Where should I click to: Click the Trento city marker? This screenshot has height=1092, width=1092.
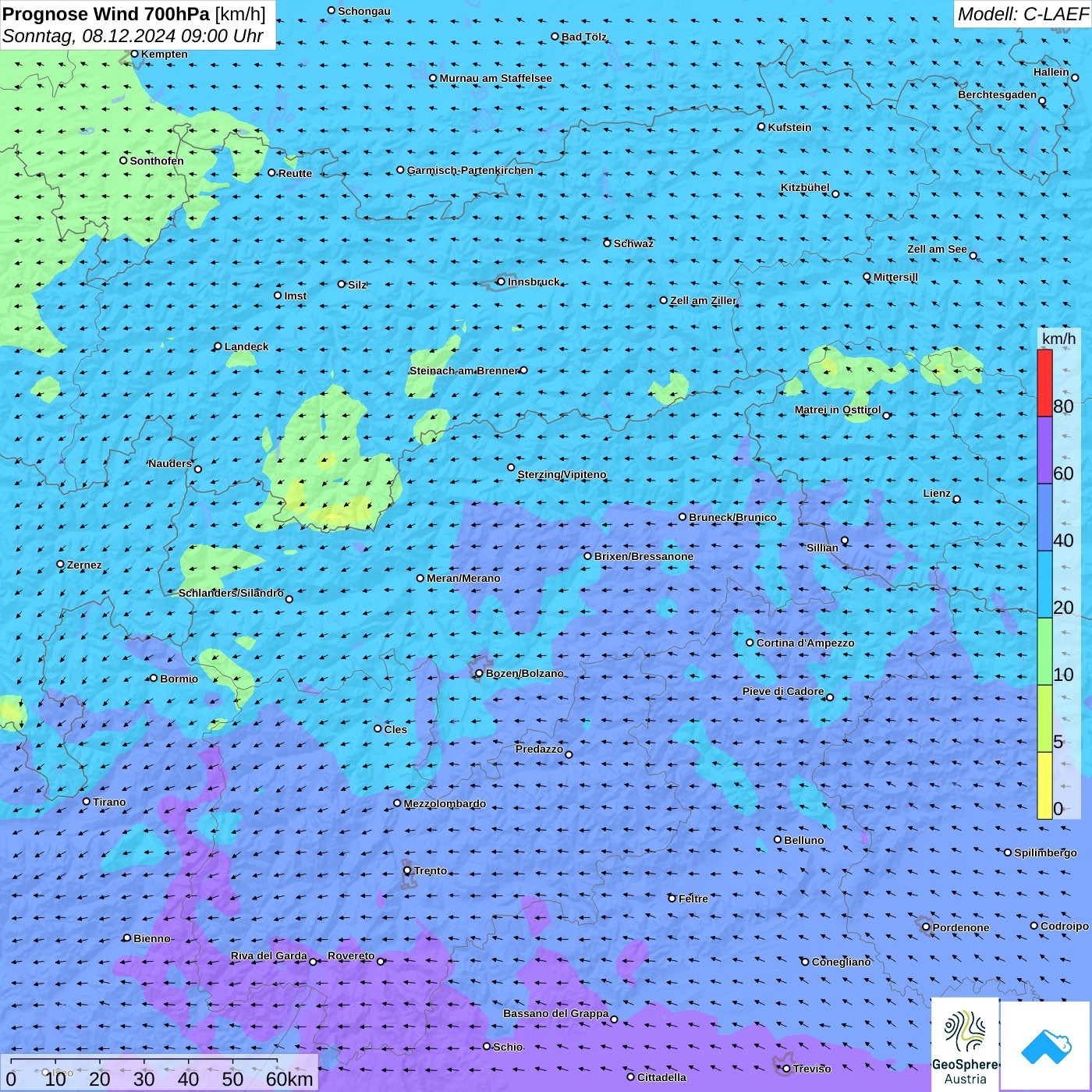point(407,870)
